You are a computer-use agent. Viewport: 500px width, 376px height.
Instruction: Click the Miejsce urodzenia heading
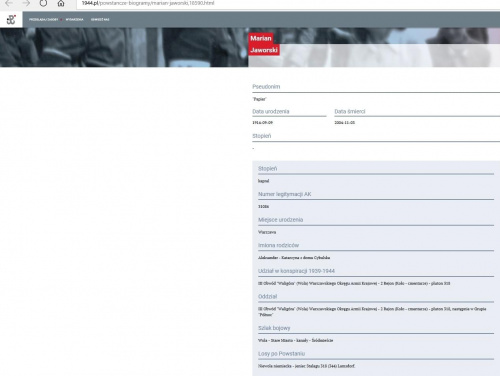coord(280,220)
